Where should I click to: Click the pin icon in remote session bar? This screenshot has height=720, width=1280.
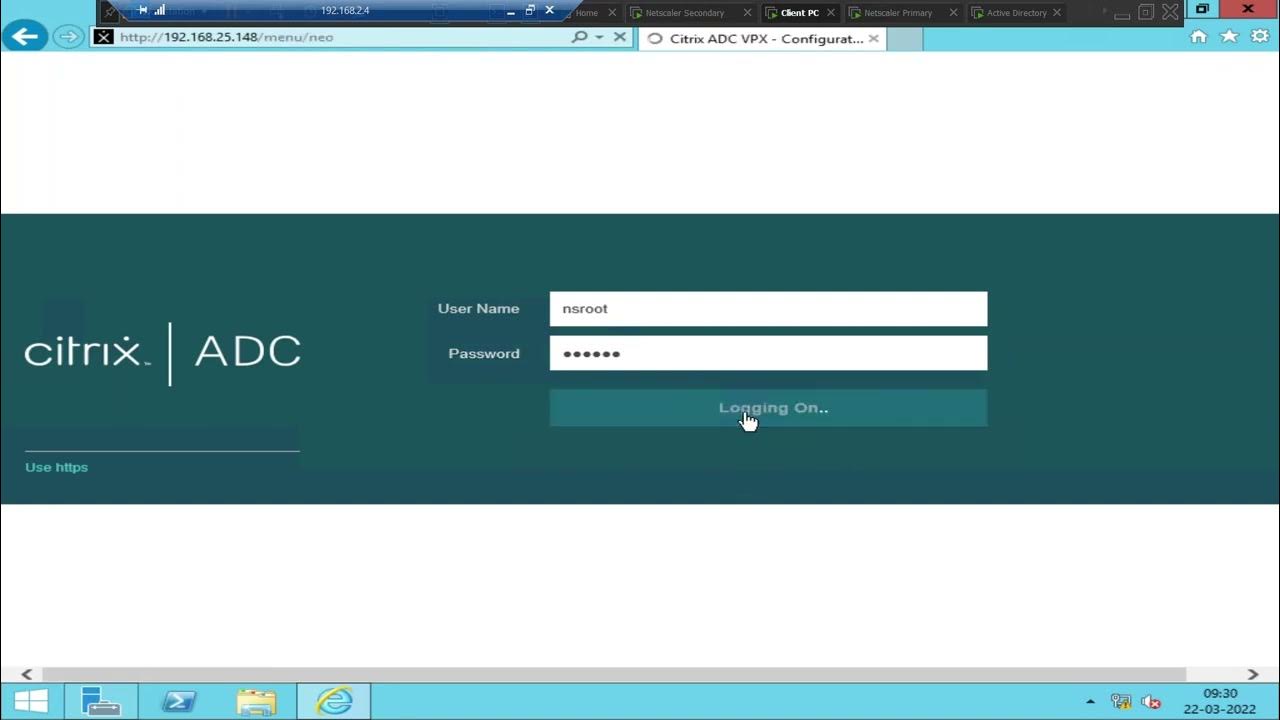[x=143, y=10]
